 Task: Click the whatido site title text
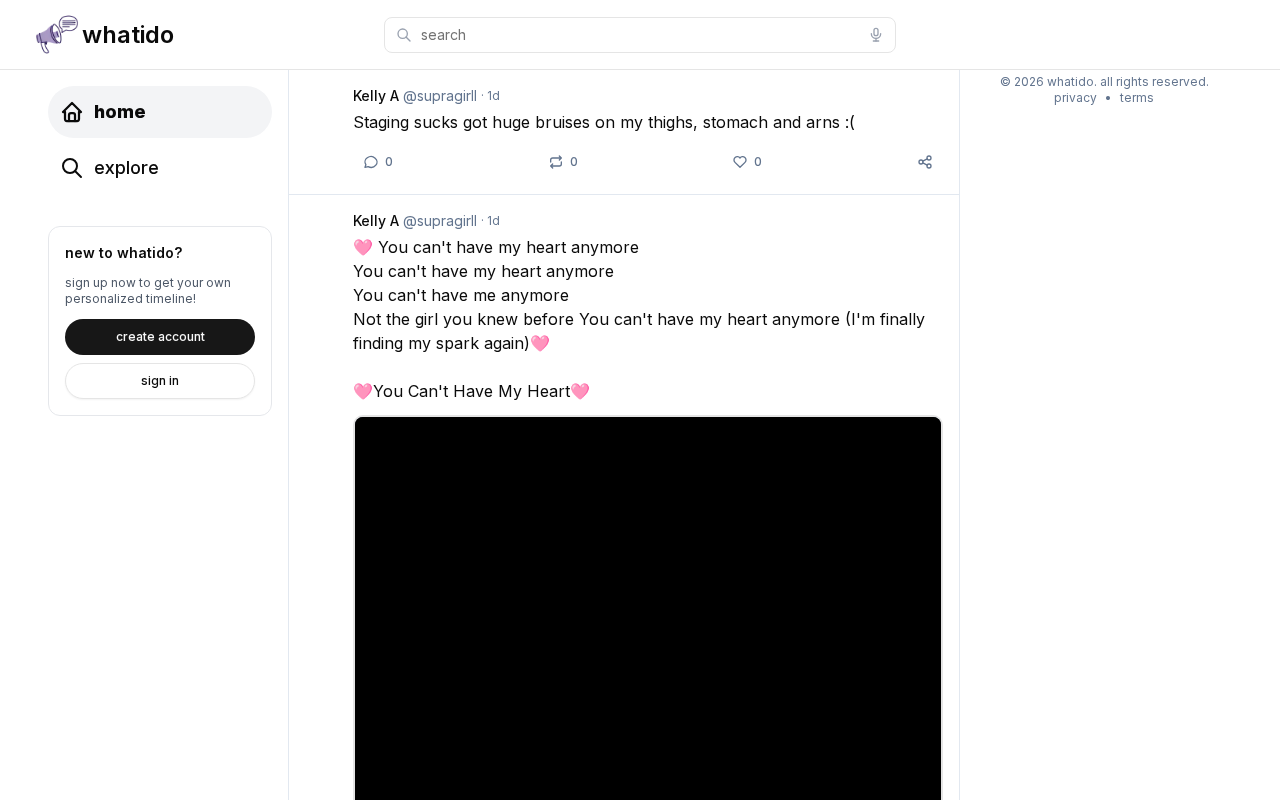click(128, 35)
